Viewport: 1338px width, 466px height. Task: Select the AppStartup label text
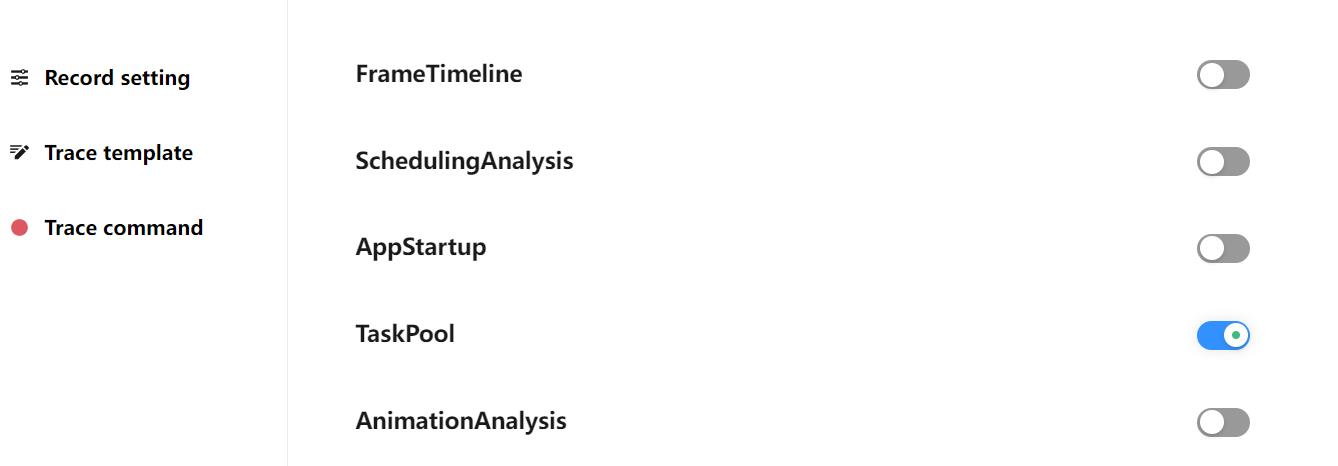(x=421, y=247)
